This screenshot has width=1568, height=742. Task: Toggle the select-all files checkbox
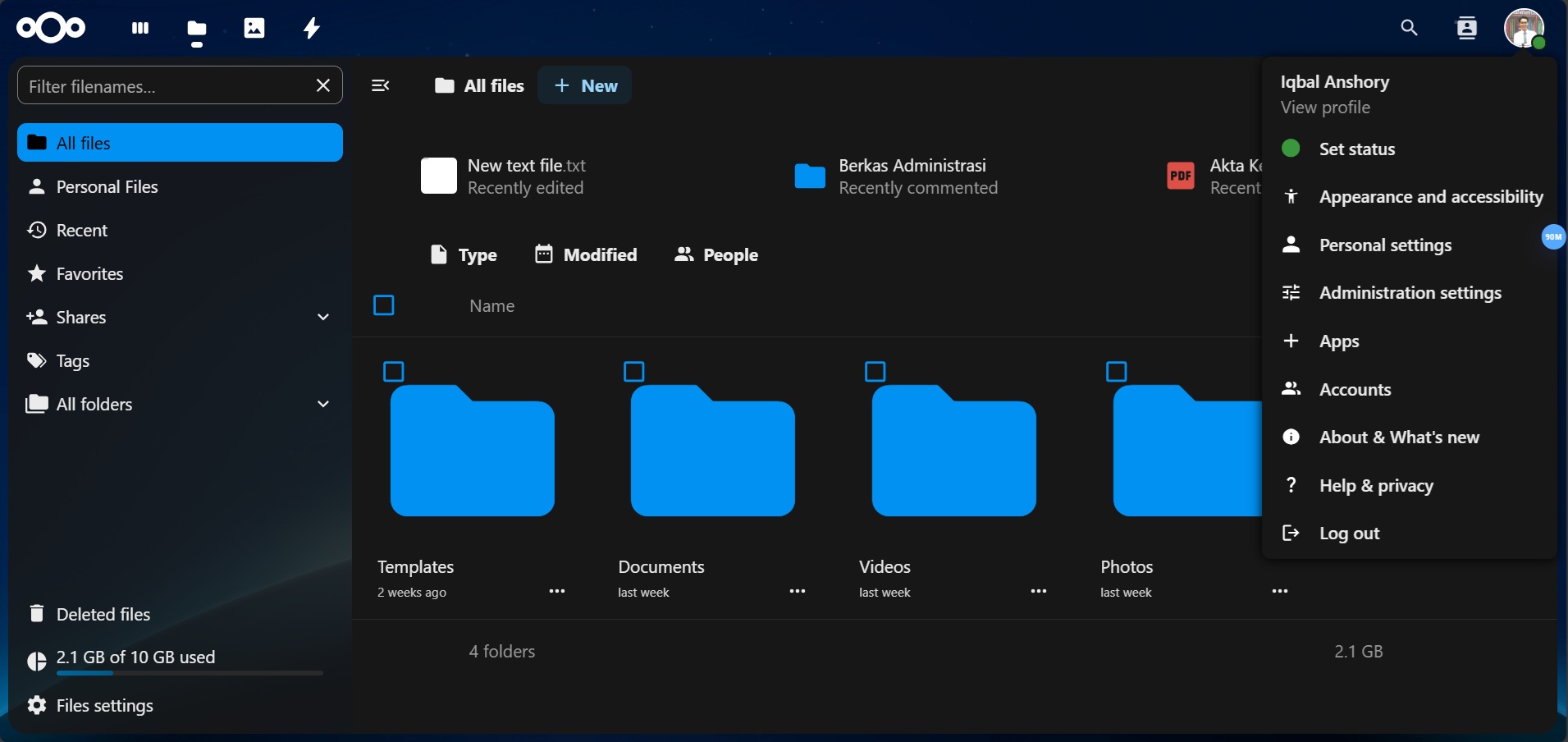tap(384, 305)
